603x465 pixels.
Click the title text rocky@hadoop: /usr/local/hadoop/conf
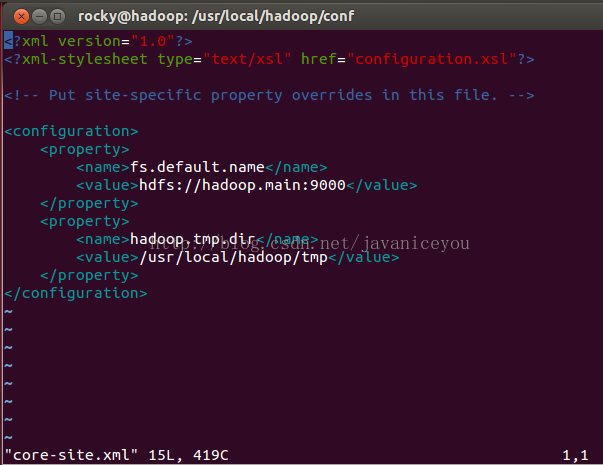[216, 17]
